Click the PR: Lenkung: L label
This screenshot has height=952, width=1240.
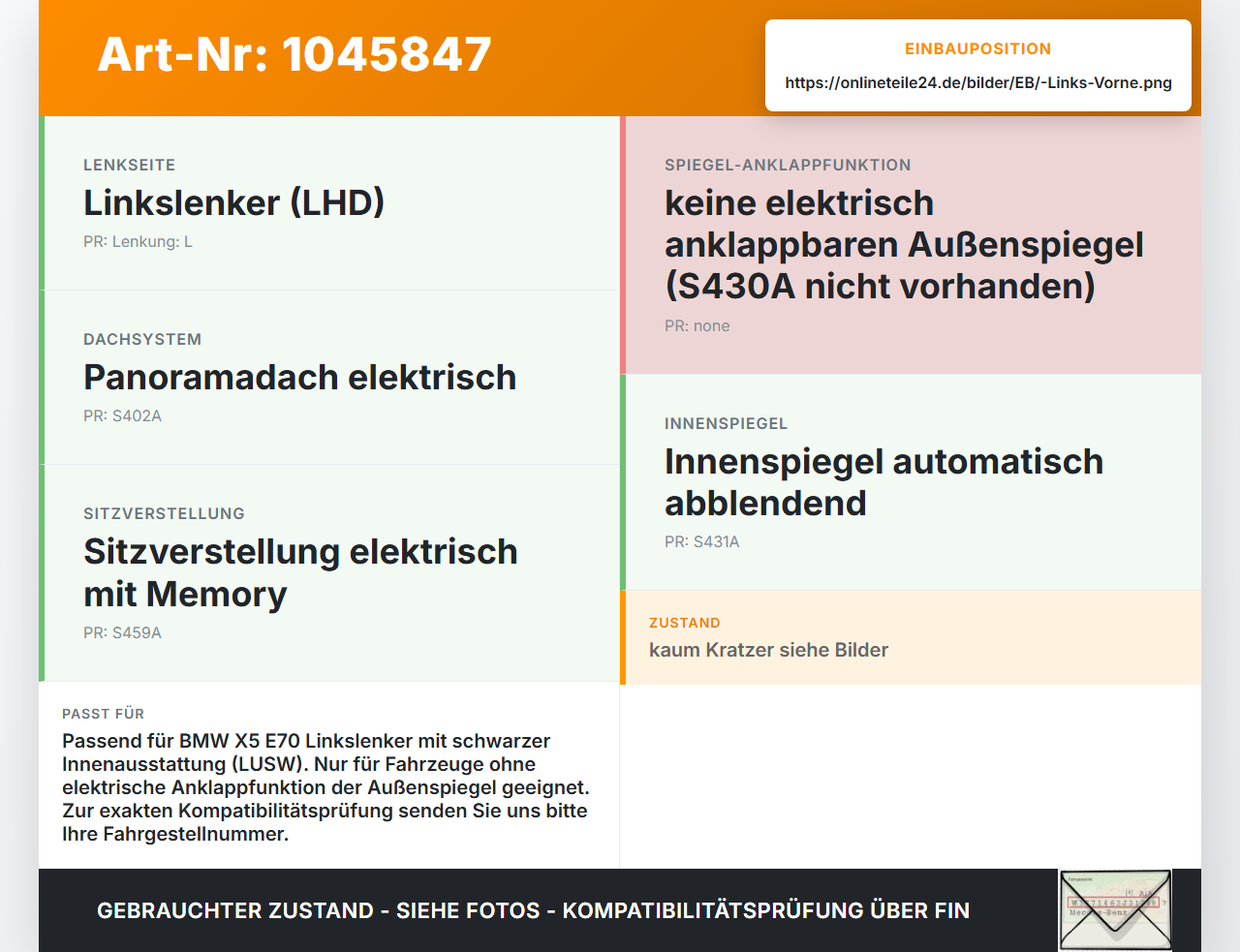(138, 242)
